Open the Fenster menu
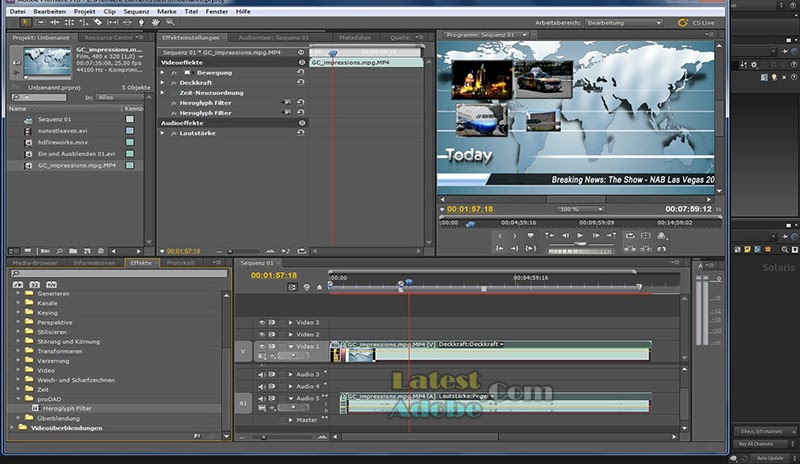 click(x=217, y=11)
